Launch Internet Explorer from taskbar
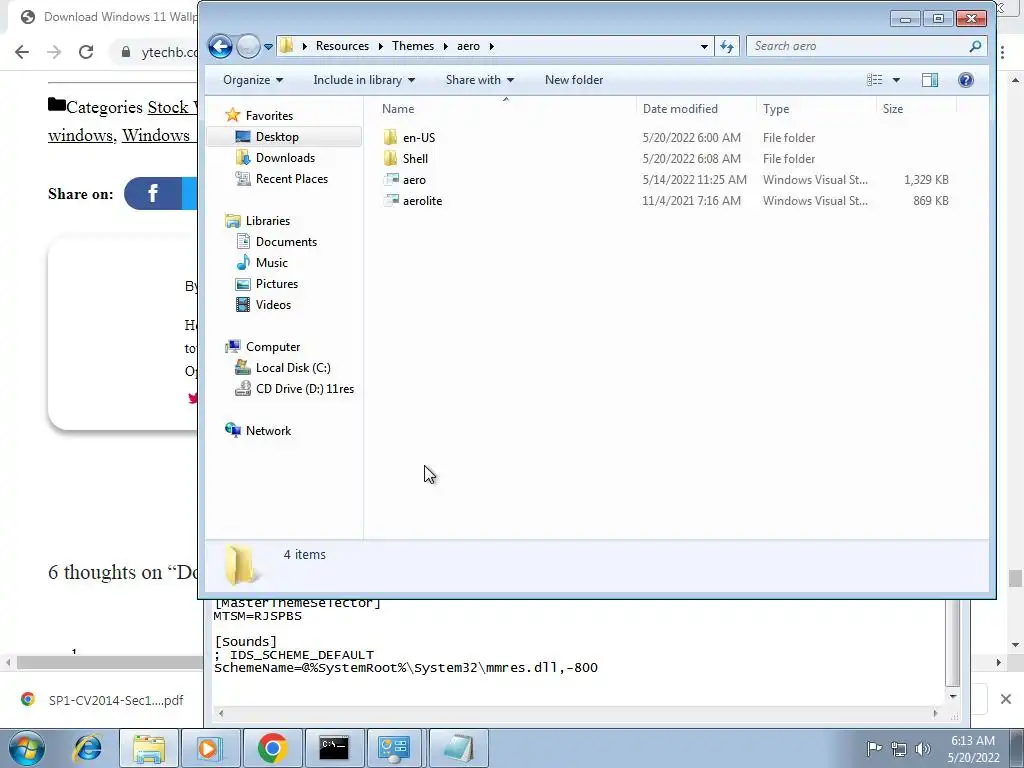 pyautogui.click(x=88, y=748)
